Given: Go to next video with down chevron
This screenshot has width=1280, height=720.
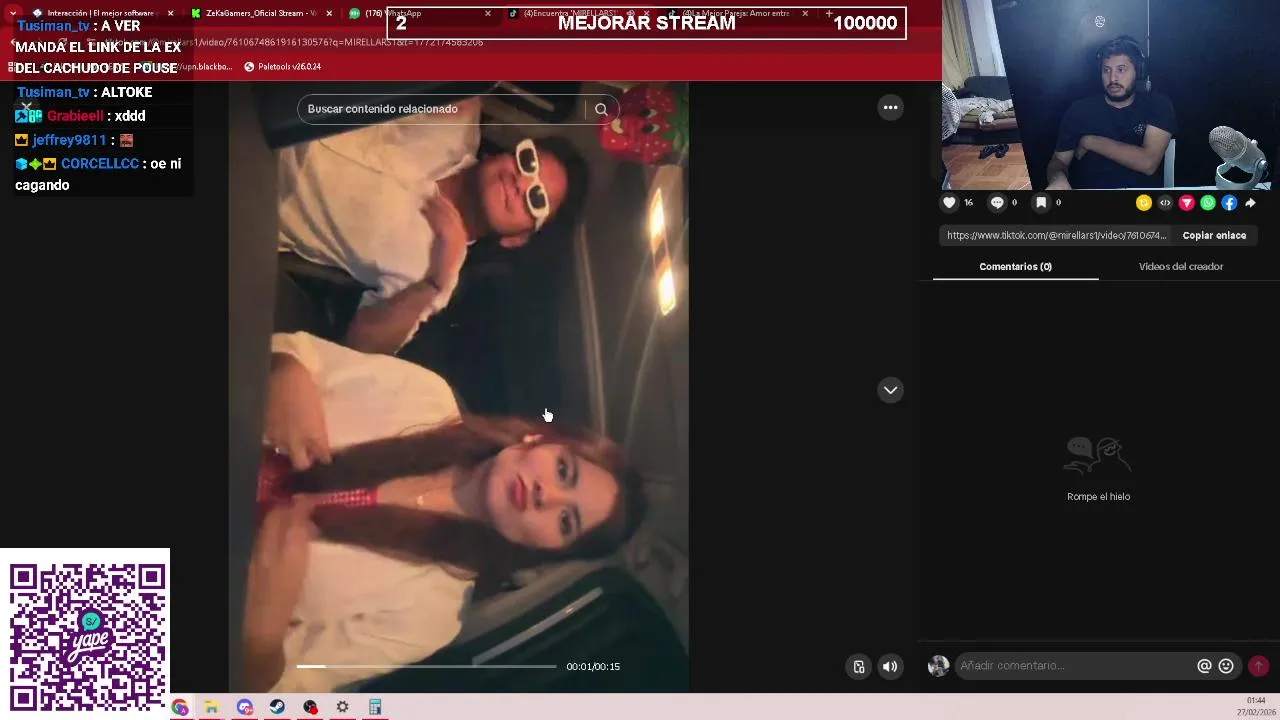Looking at the screenshot, I should pos(890,390).
